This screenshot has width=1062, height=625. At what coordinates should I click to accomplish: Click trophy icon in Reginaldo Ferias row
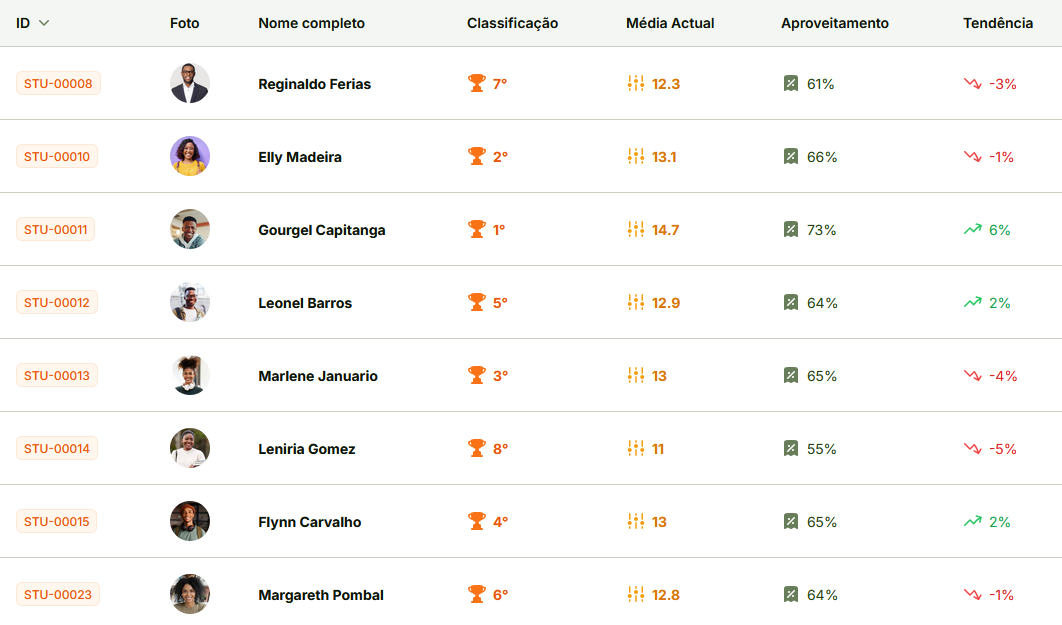477,83
